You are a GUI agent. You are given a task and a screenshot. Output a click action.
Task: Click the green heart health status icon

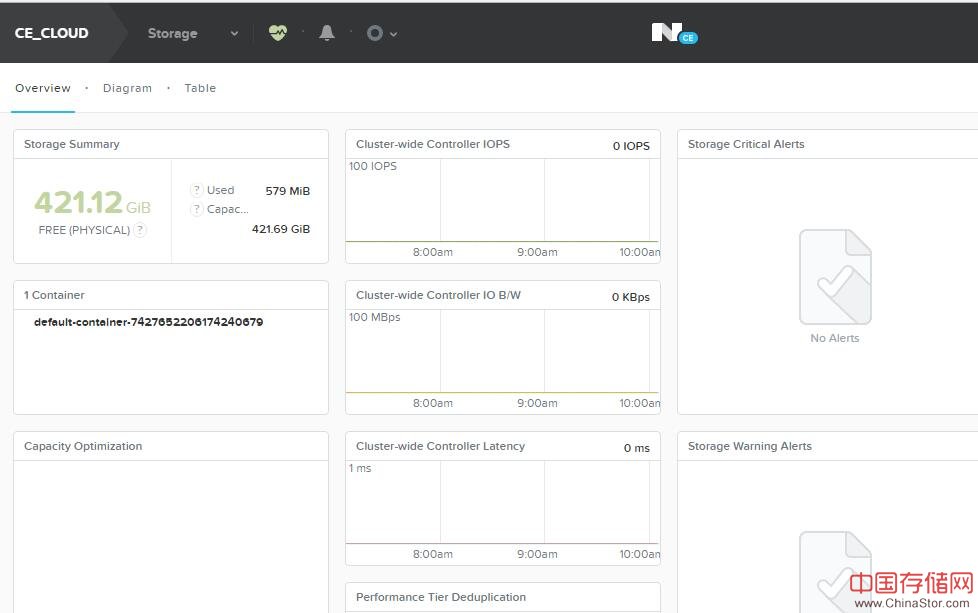[x=277, y=33]
